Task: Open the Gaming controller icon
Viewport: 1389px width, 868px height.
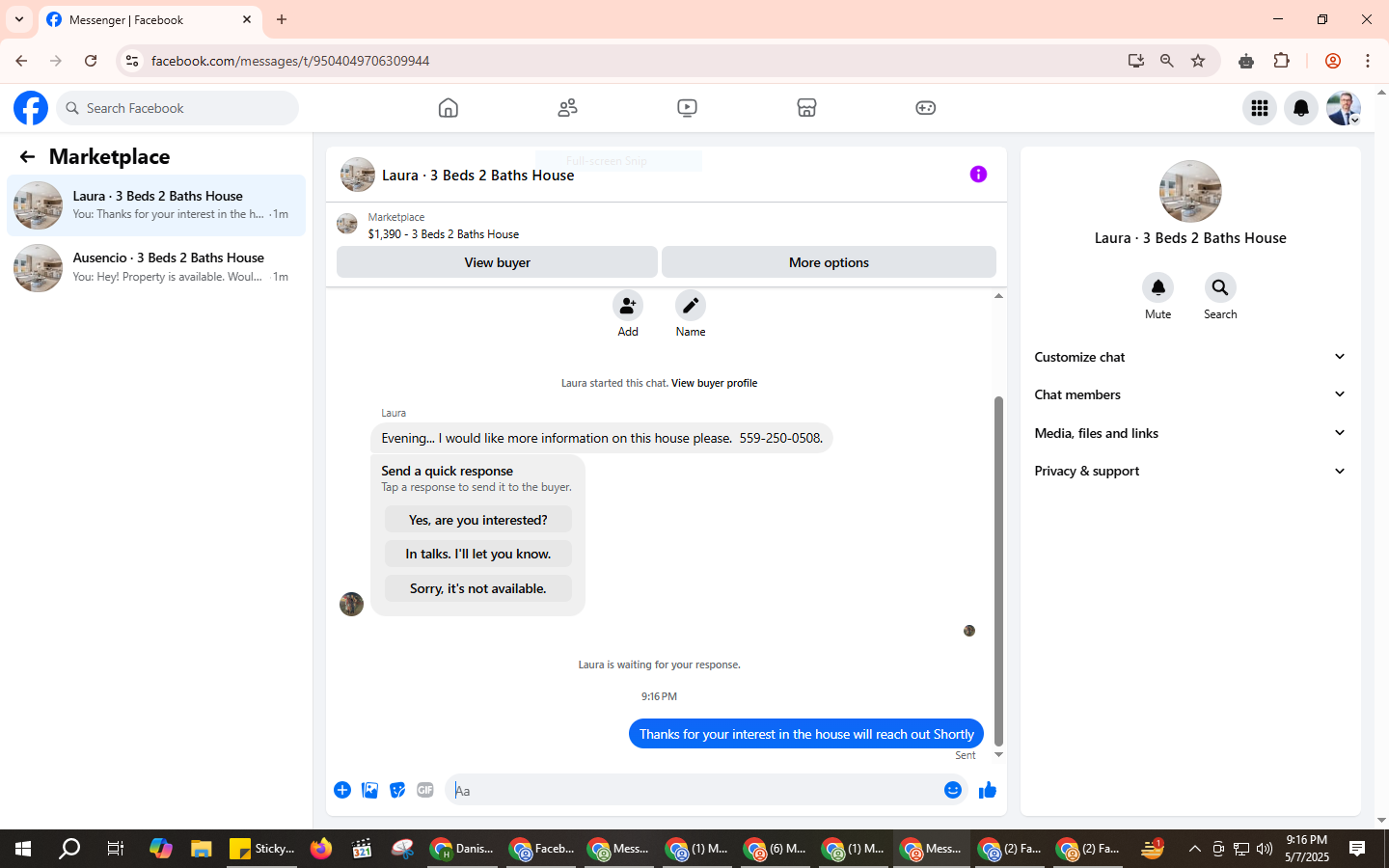Action: tap(925, 108)
